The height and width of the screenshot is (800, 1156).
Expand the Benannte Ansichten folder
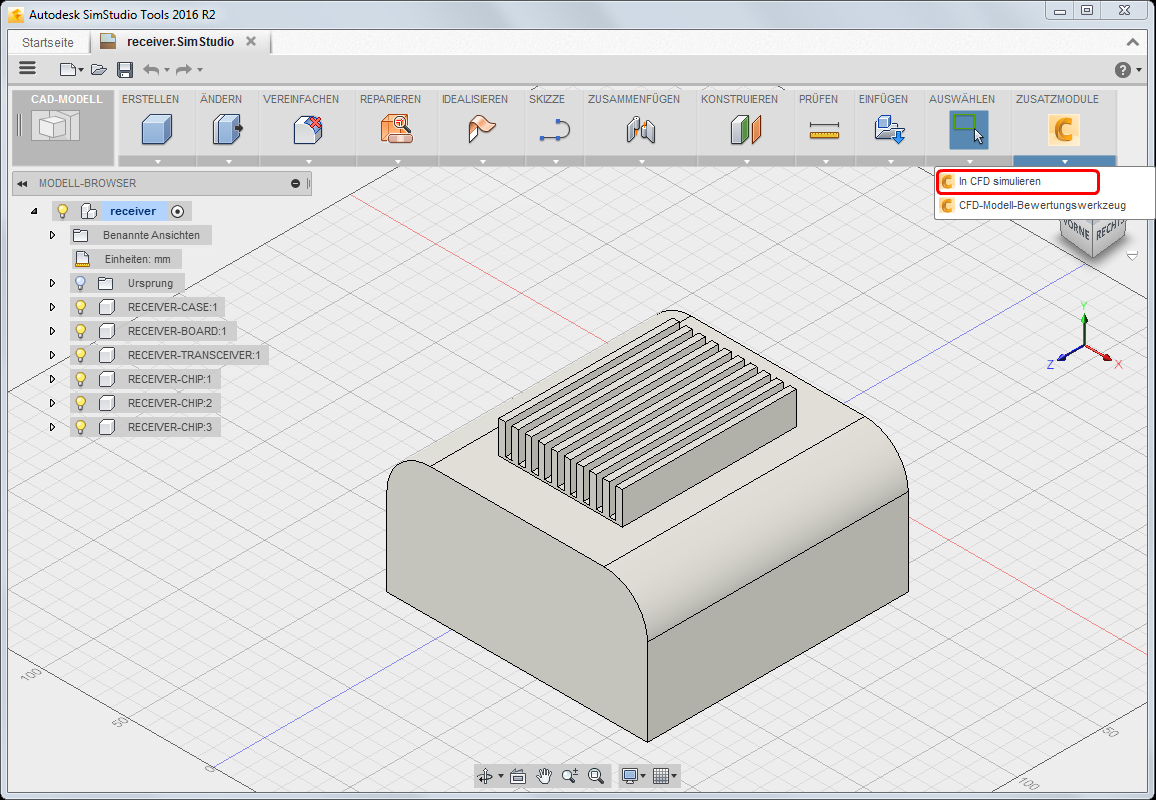(x=52, y=235)
